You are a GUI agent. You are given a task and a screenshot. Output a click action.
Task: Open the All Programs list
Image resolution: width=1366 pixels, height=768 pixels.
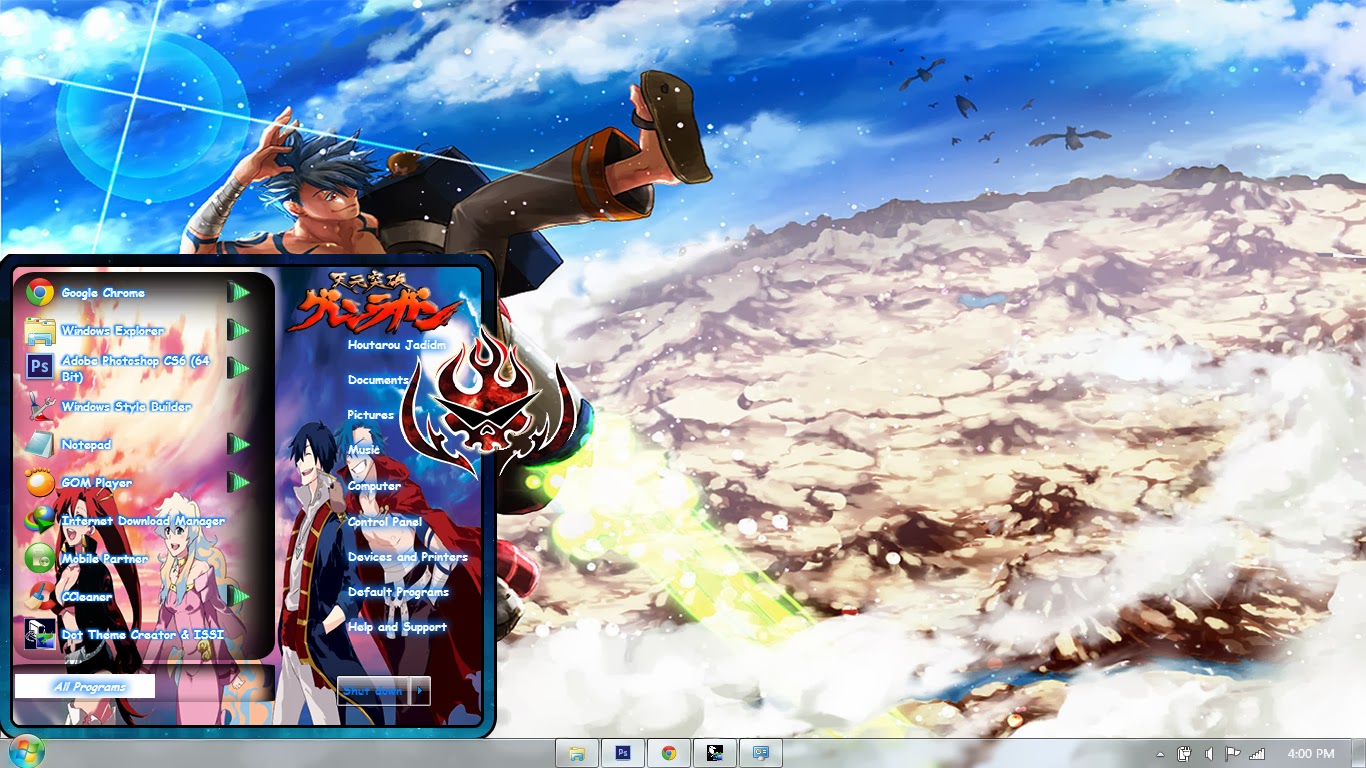pyautogui.click(x=85, y=686)
